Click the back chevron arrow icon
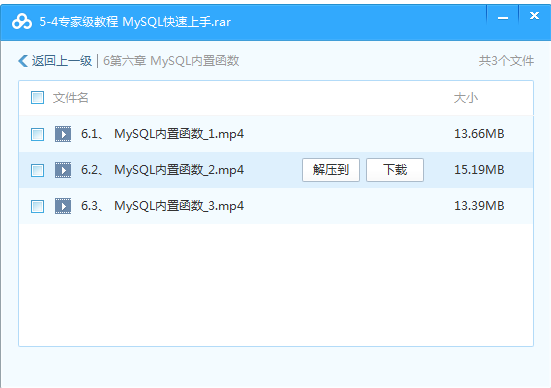 click(x=23, y=61)
